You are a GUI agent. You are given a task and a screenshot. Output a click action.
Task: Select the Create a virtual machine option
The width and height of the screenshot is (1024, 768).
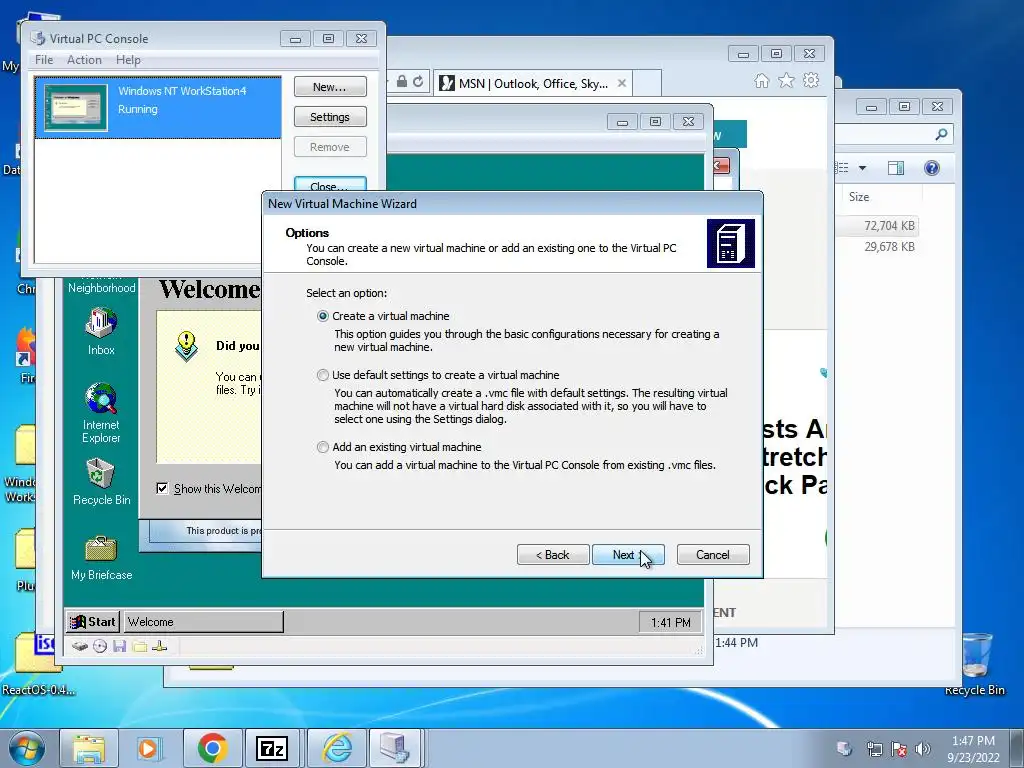point(323,316)
